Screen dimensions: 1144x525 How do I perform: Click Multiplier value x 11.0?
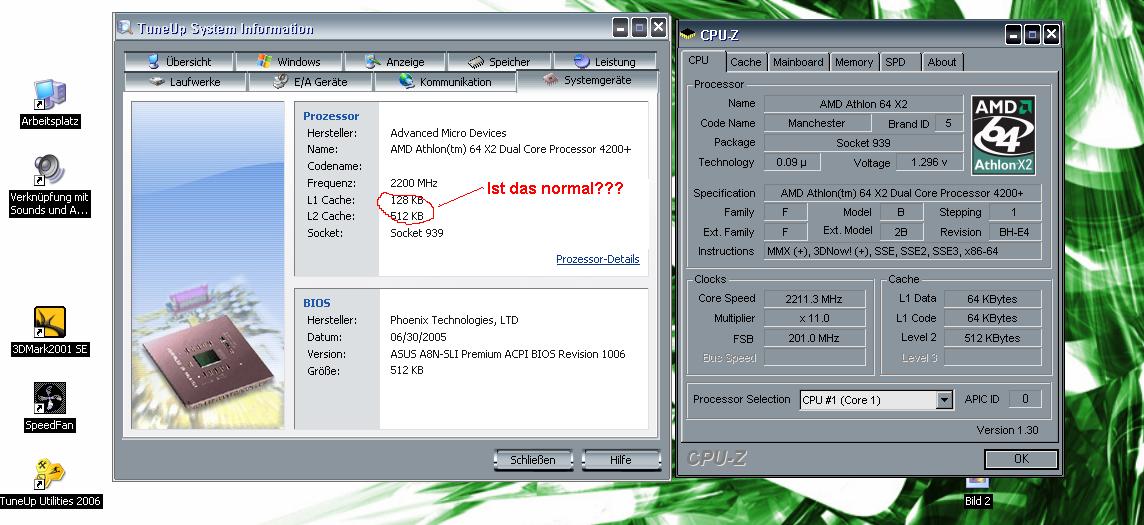[814, 319]
